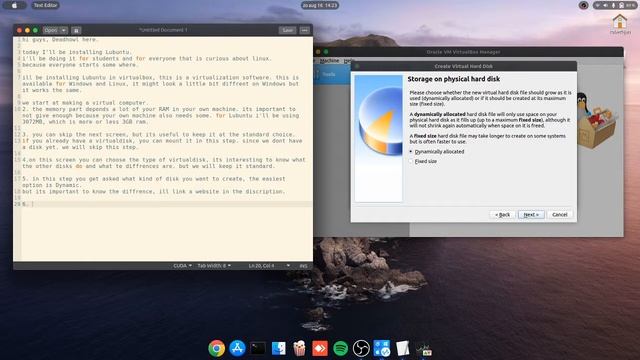Click the 'Storage on physical hard disk' heading
The image size is (640, 360).
tap(453, 79)
